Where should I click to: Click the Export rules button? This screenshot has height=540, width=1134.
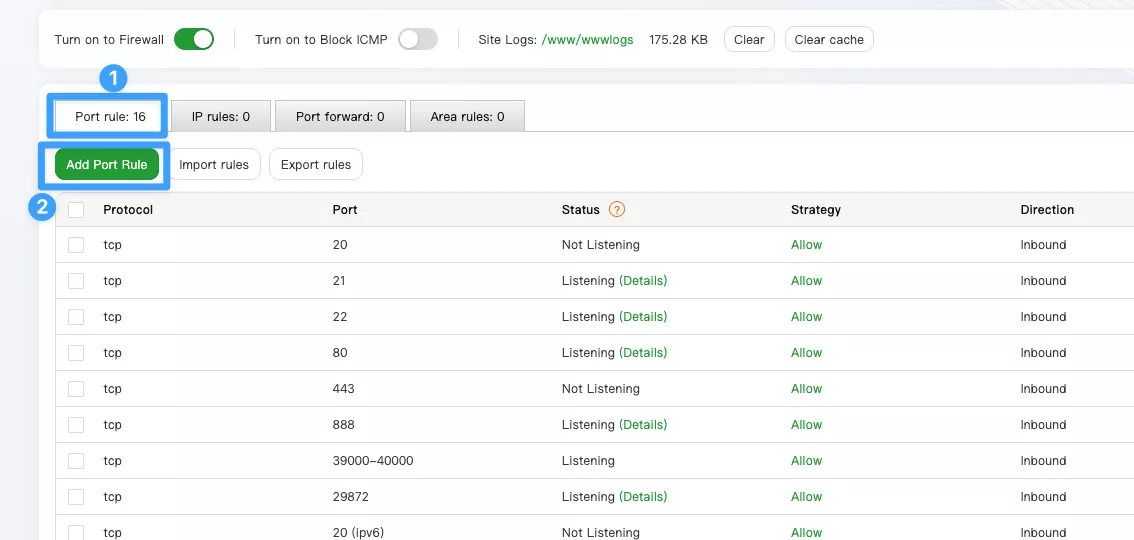point(315,165)
